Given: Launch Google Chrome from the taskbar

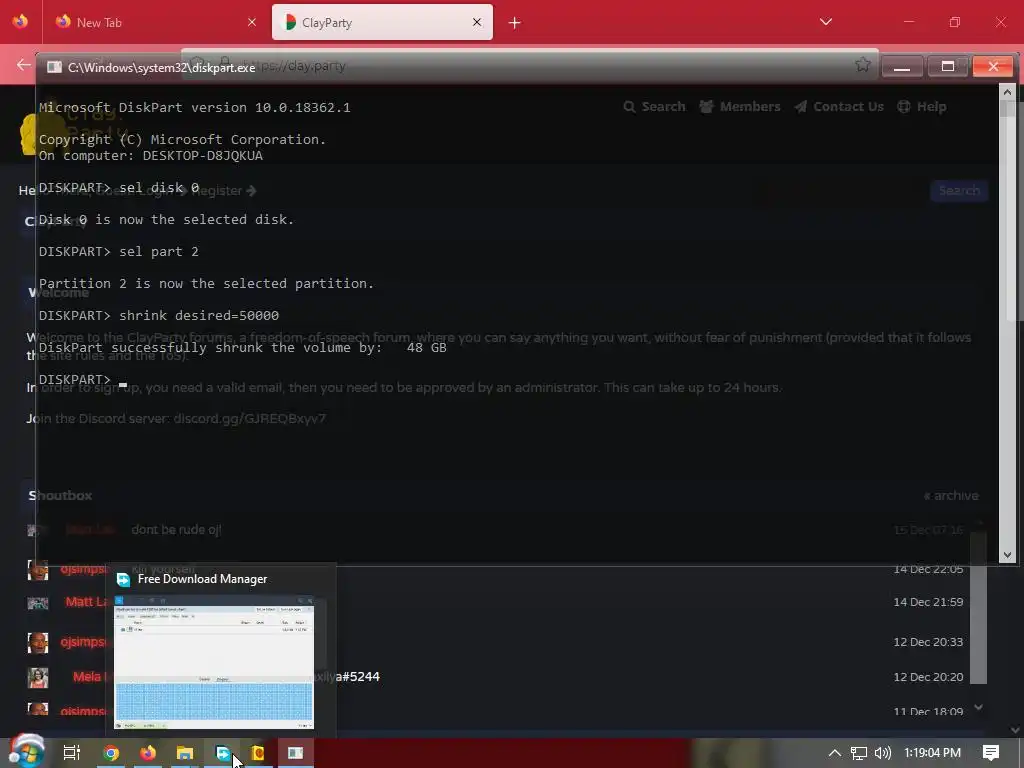Looking at the screenshot, I should pos(111,753).
